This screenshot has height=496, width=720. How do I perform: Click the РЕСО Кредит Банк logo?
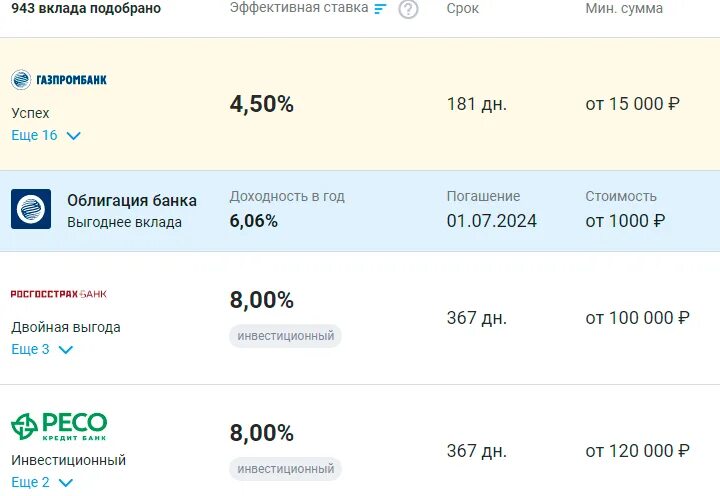point(59,427)
